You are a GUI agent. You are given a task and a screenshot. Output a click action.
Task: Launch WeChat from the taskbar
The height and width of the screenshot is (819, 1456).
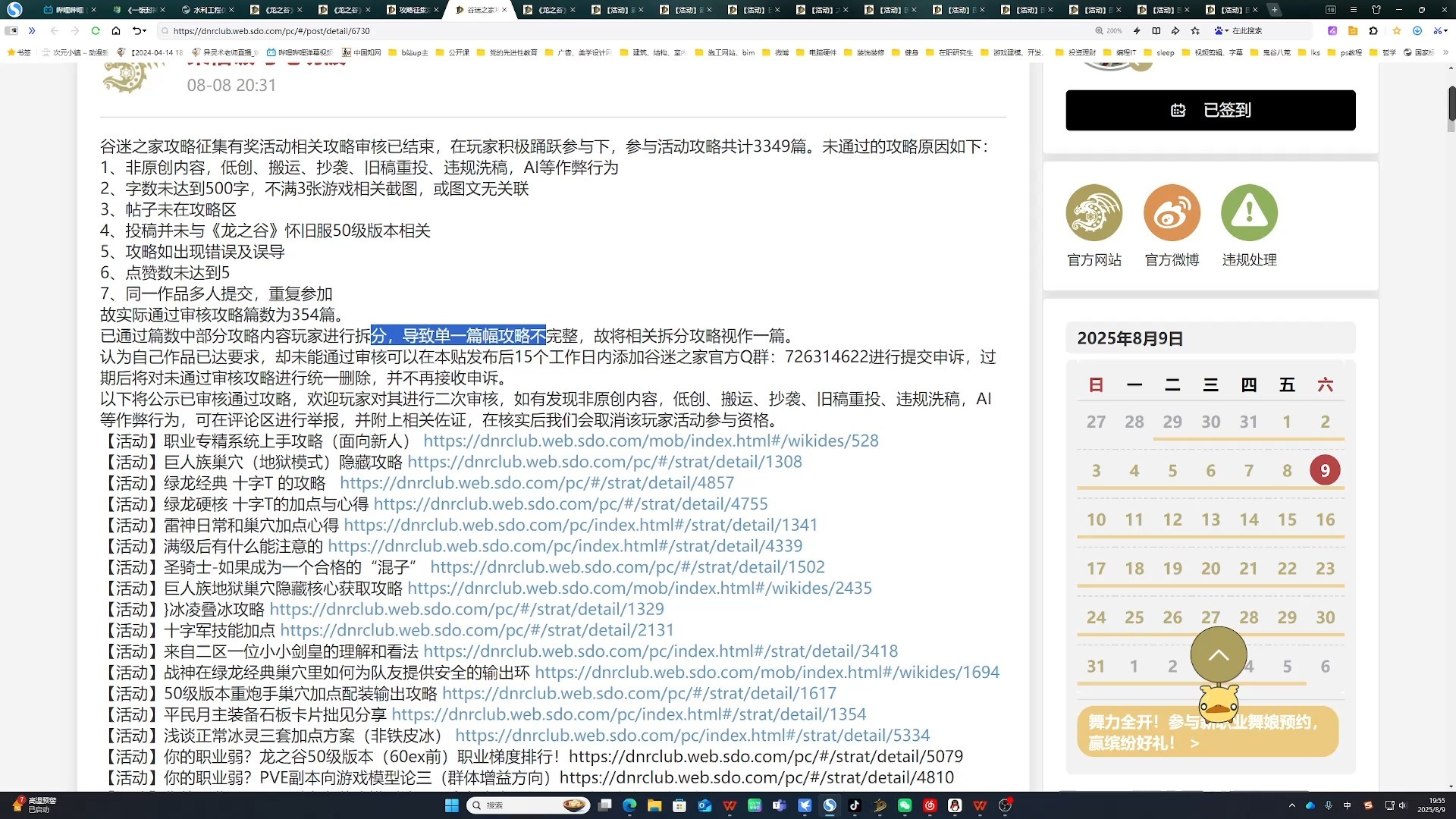(x=904, y=805)
